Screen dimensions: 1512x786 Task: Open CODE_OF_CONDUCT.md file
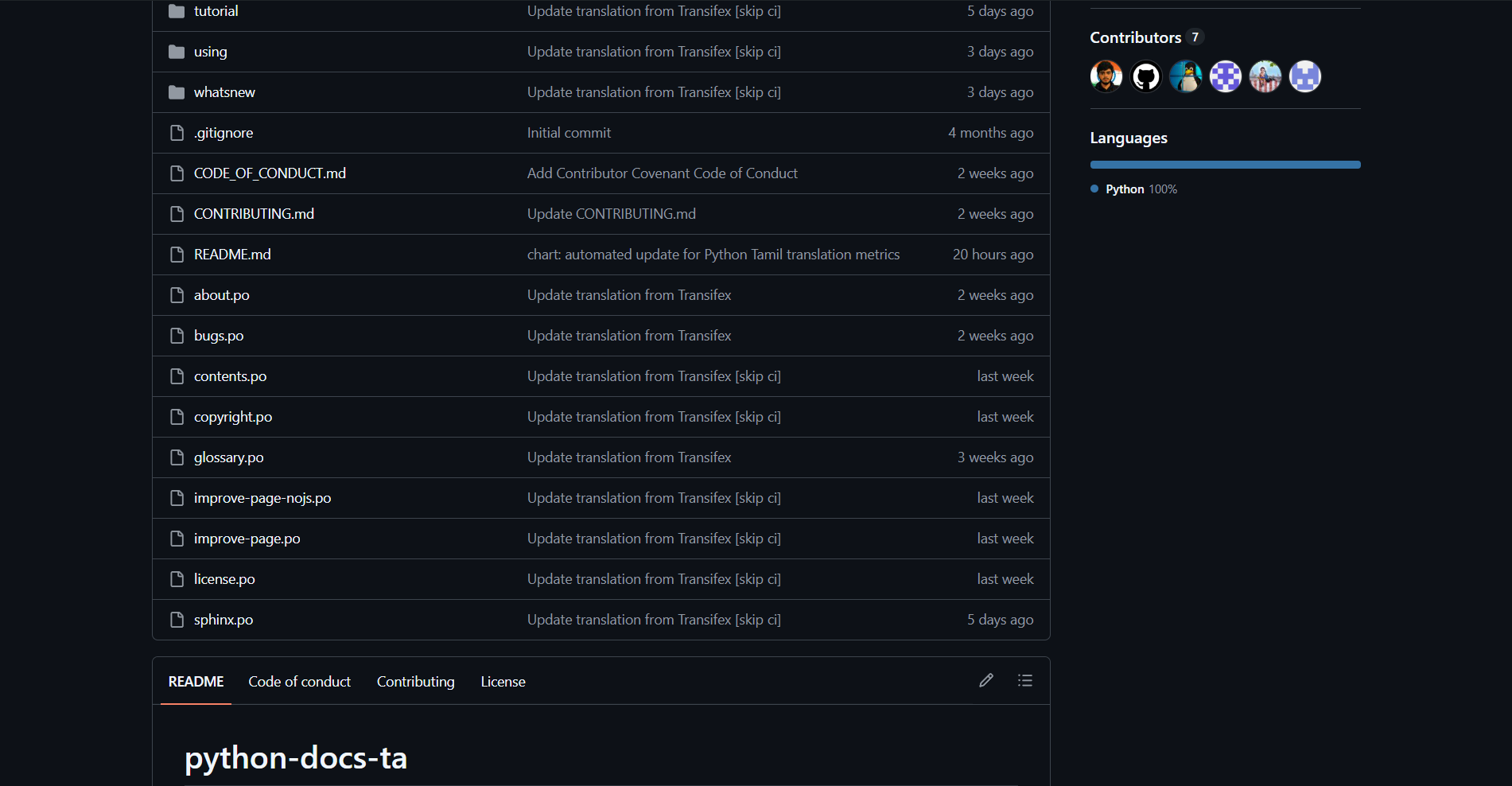pyautogui.click(x=270, y=173)
